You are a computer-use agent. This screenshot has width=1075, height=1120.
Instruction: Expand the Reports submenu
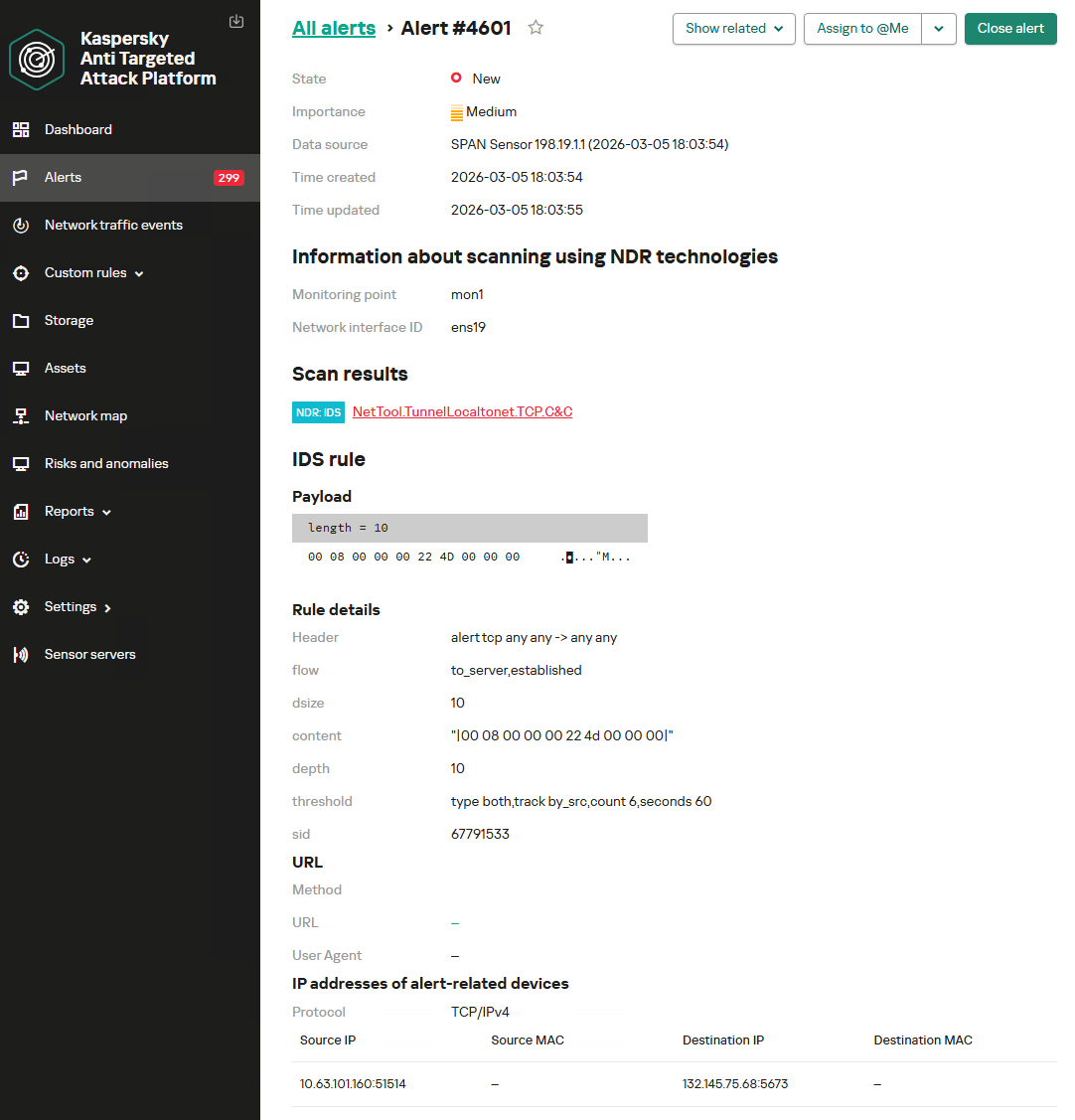point(77,512)
